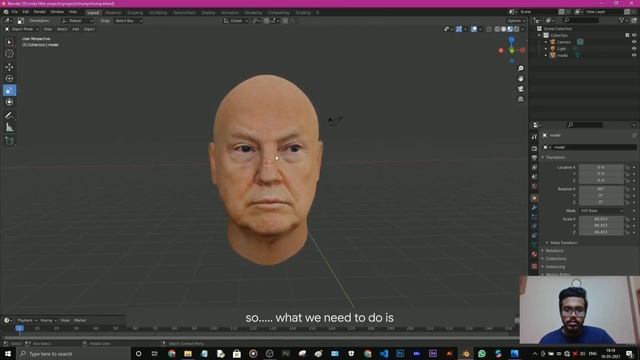Click the Scale X value field
This screenshot has width=640, height=360.
pyautogui.click(x=602, y=219)
